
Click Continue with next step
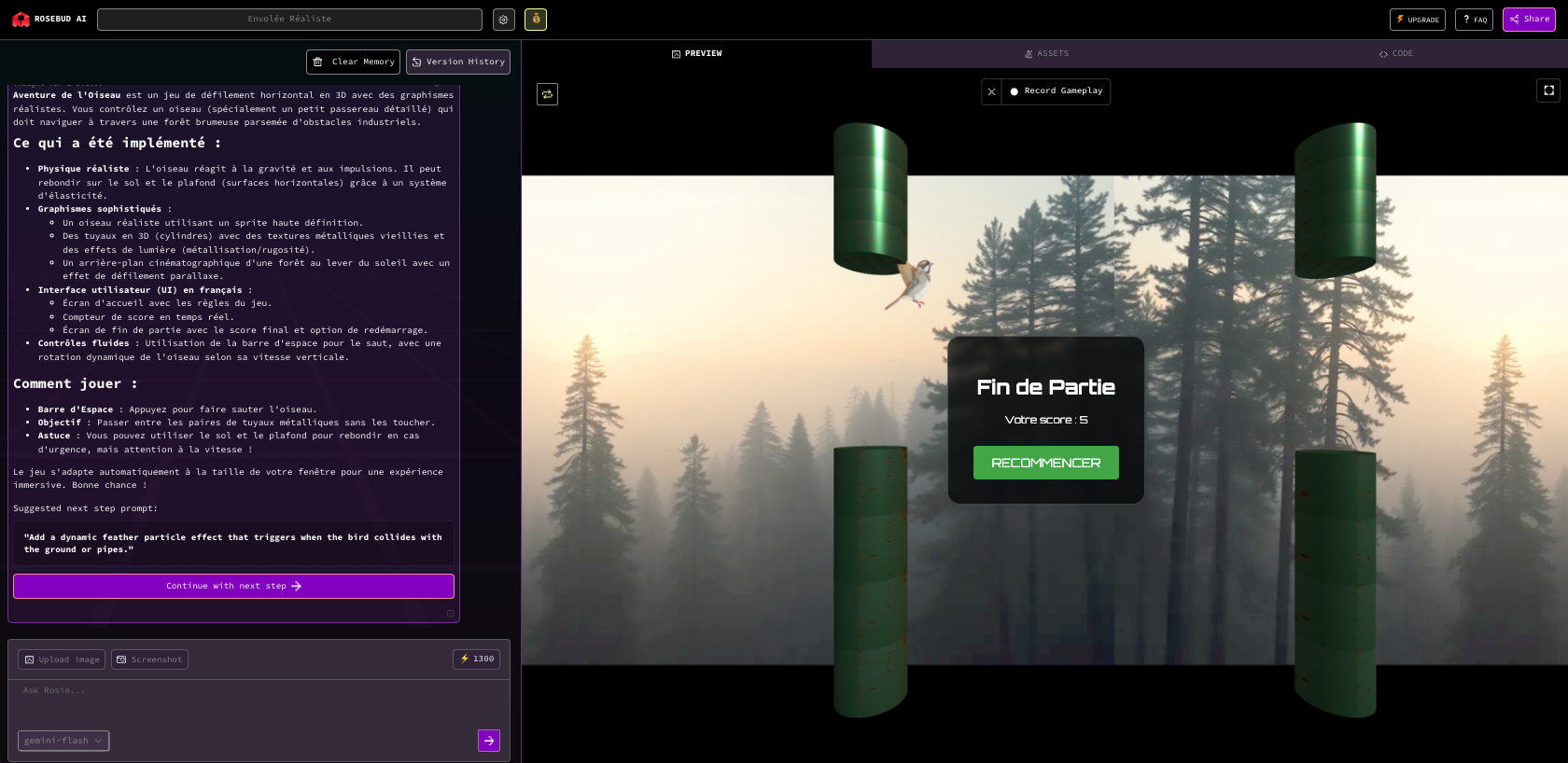tap(233, 586)
